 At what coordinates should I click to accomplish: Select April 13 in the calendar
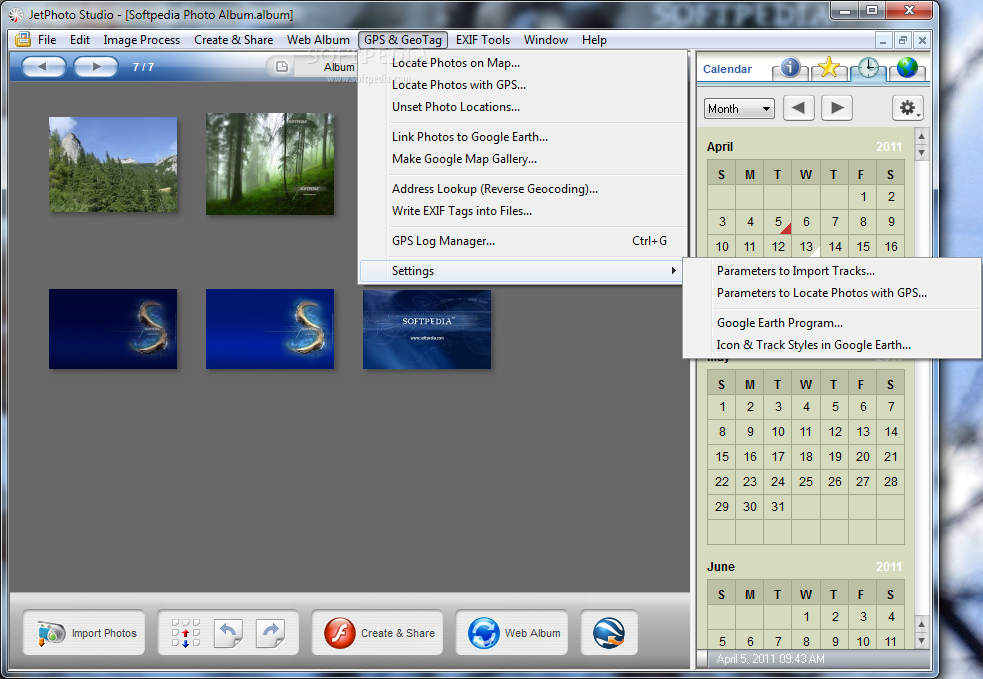click(x=806, y=246)
